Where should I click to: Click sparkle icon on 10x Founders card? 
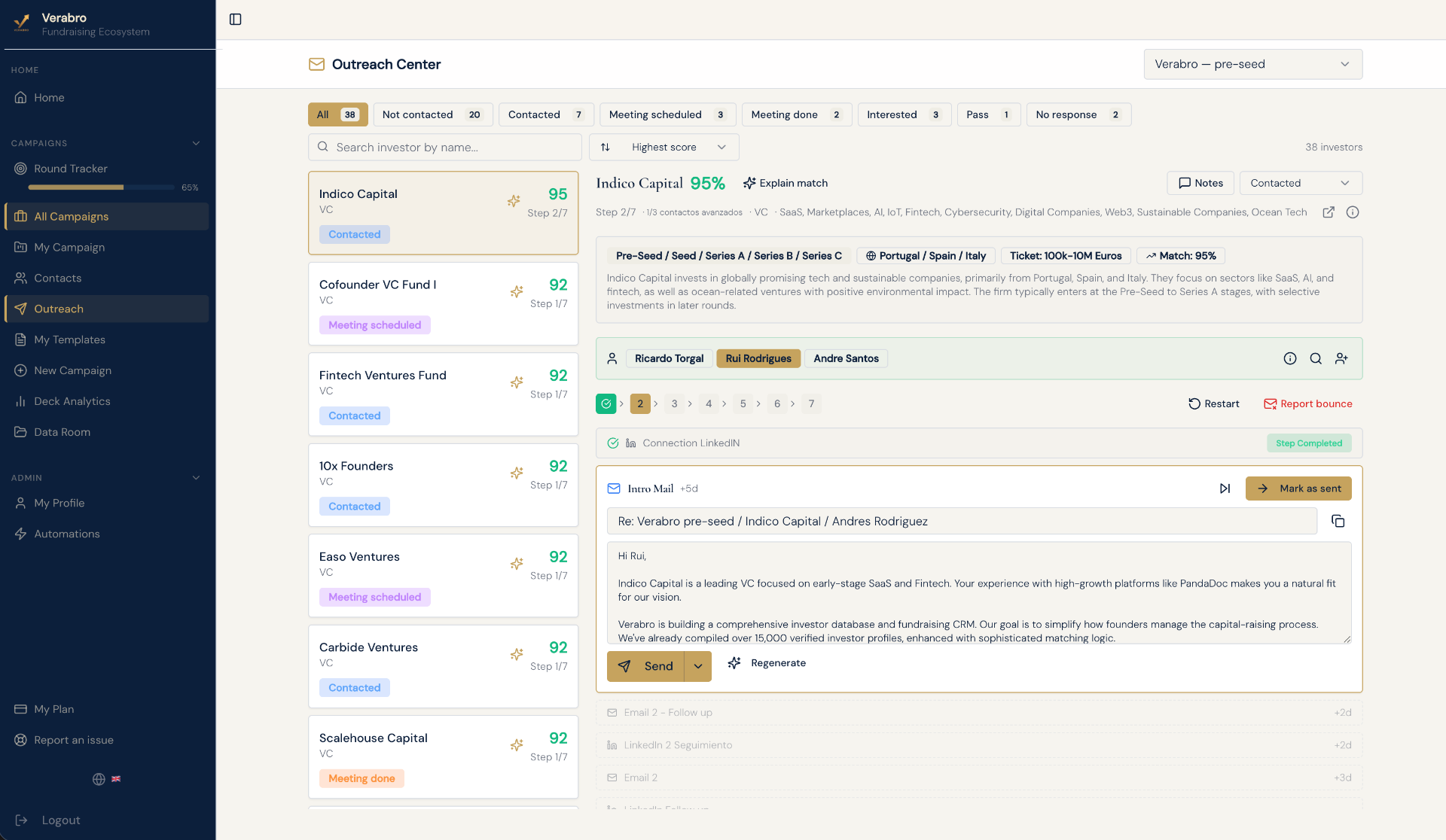tap(517, 473)
